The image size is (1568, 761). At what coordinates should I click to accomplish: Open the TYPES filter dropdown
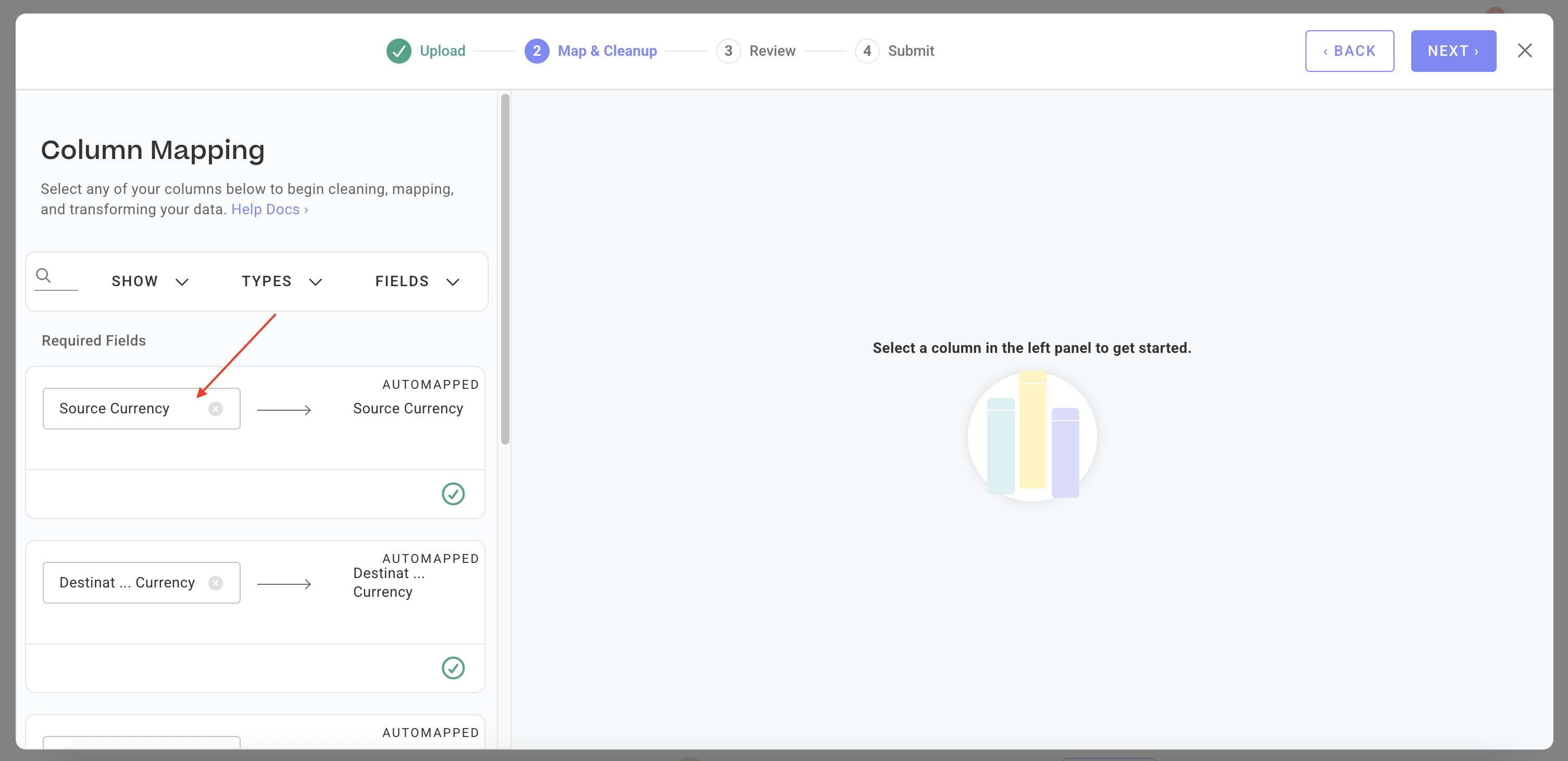click(281, 281)
